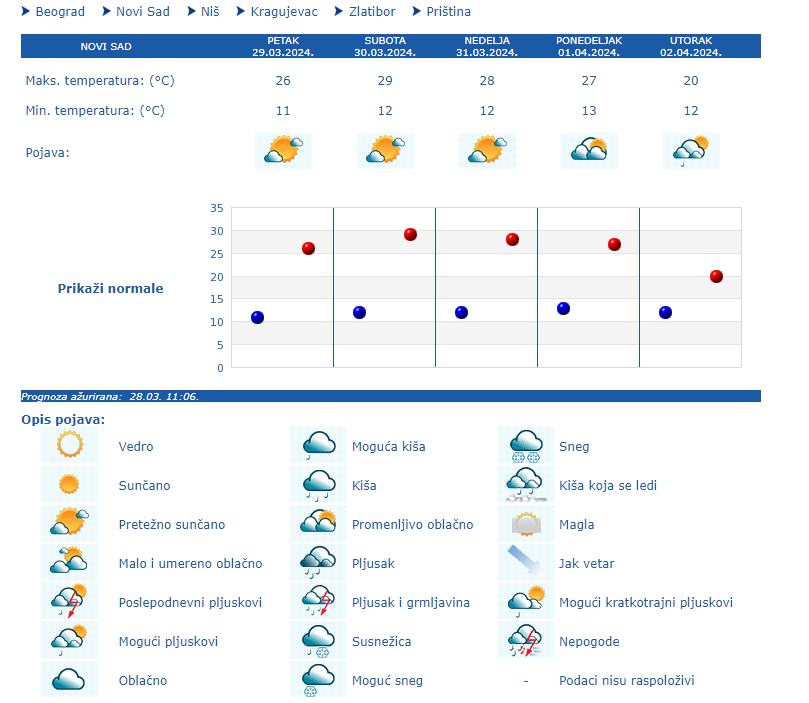Open the Beograd city forecast

click(x=59, y=12)
